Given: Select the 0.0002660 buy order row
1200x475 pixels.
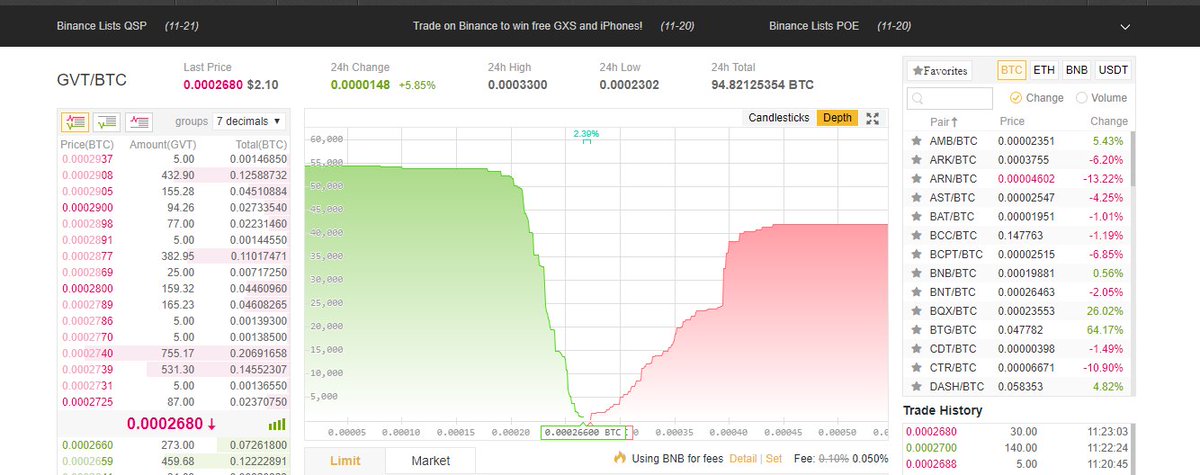Looking at the screenshot, I should pyautogui.click(x=174, y=443).
